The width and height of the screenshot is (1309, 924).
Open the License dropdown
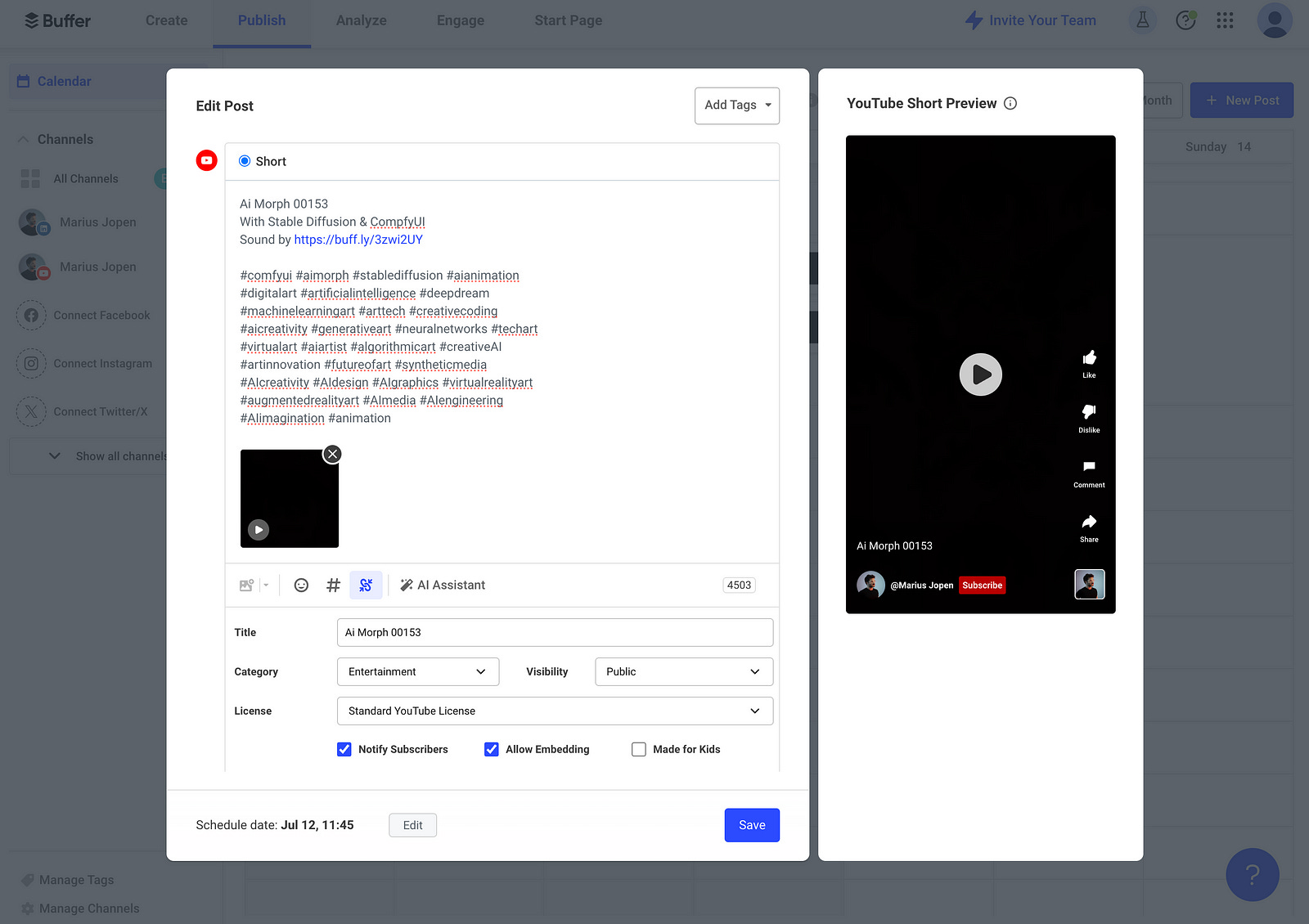tap(555, 711)
